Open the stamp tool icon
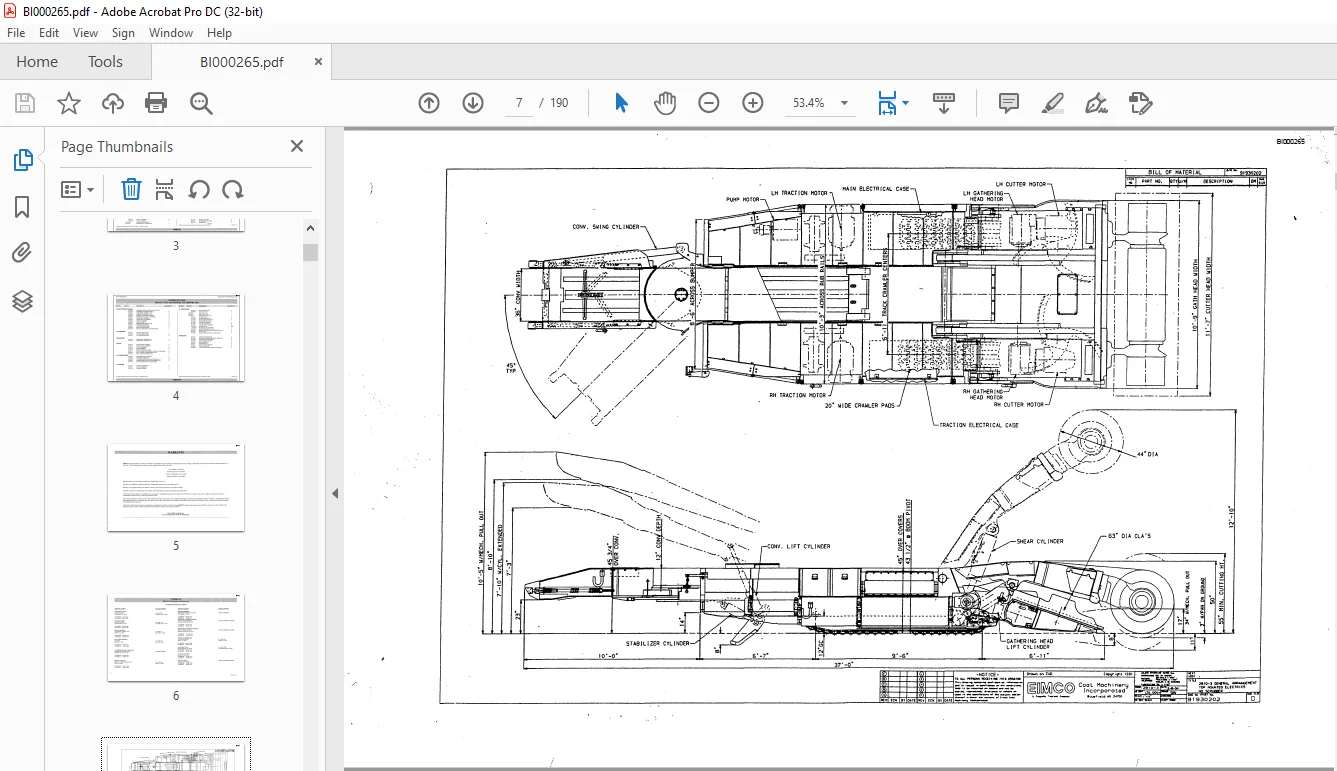This screenshot has width=1337, height=771. point(1141,103)
